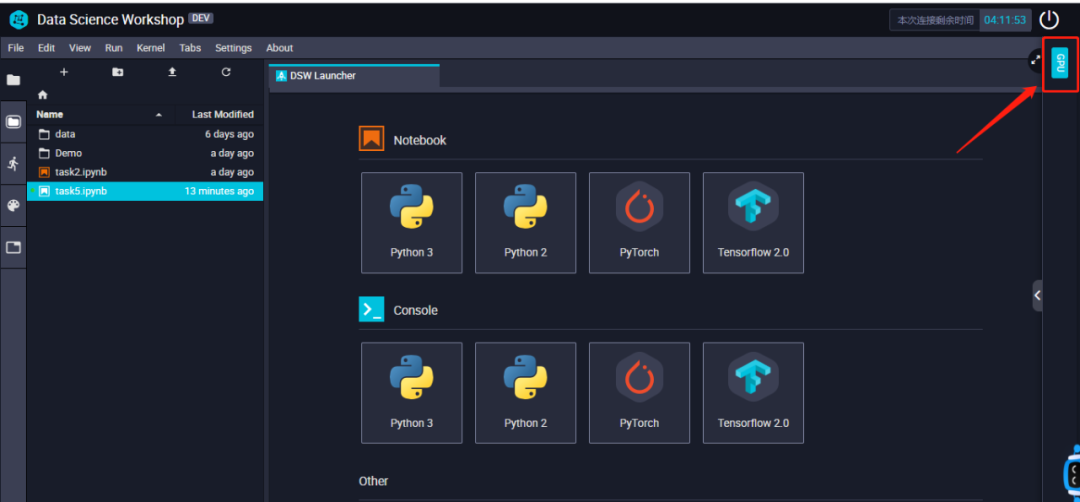1080x502 pixels.
Task: Launch a Python 2 notebook
Action: (x=526, y=222)
